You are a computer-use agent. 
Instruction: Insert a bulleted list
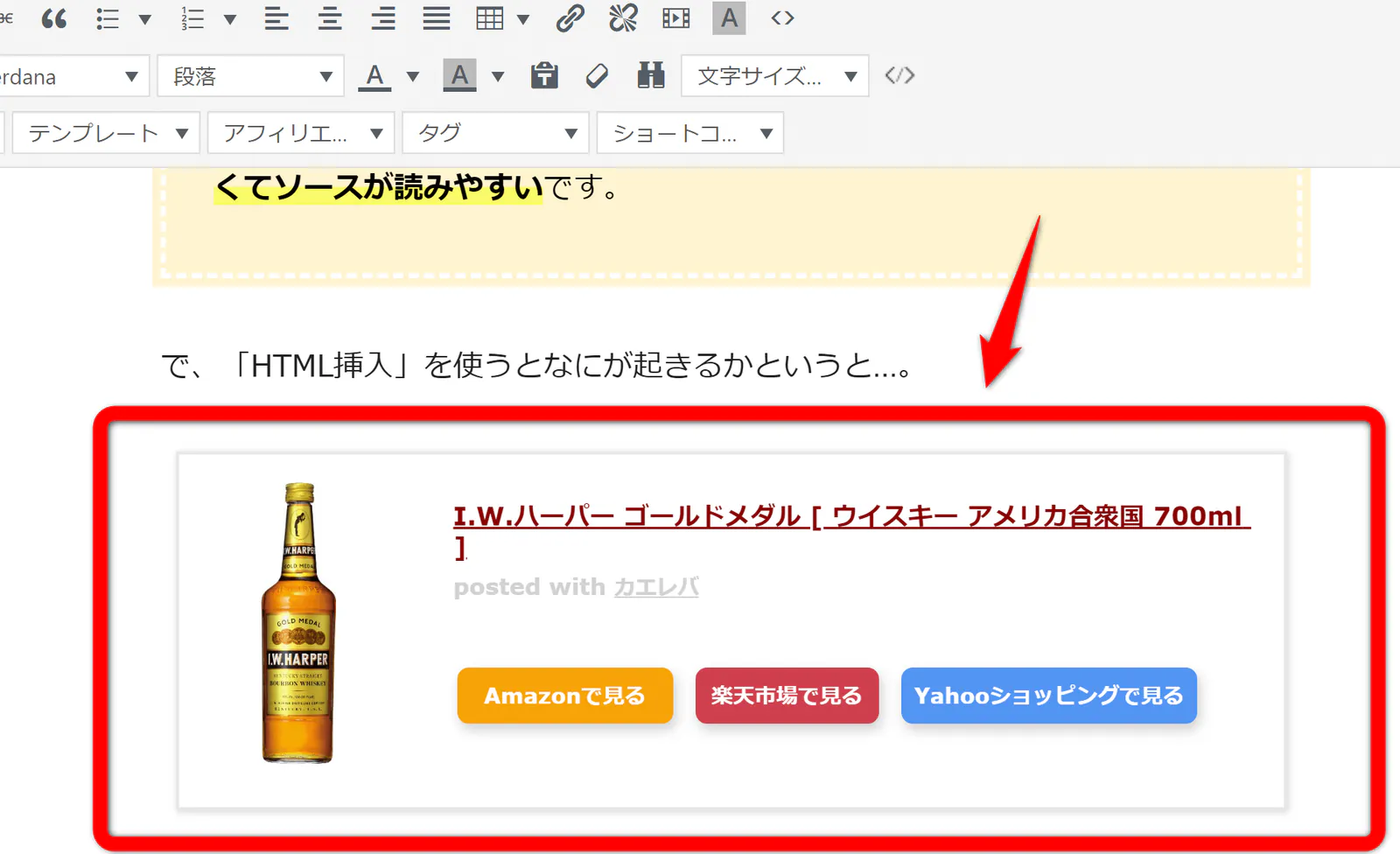click(x=108, y=18)
